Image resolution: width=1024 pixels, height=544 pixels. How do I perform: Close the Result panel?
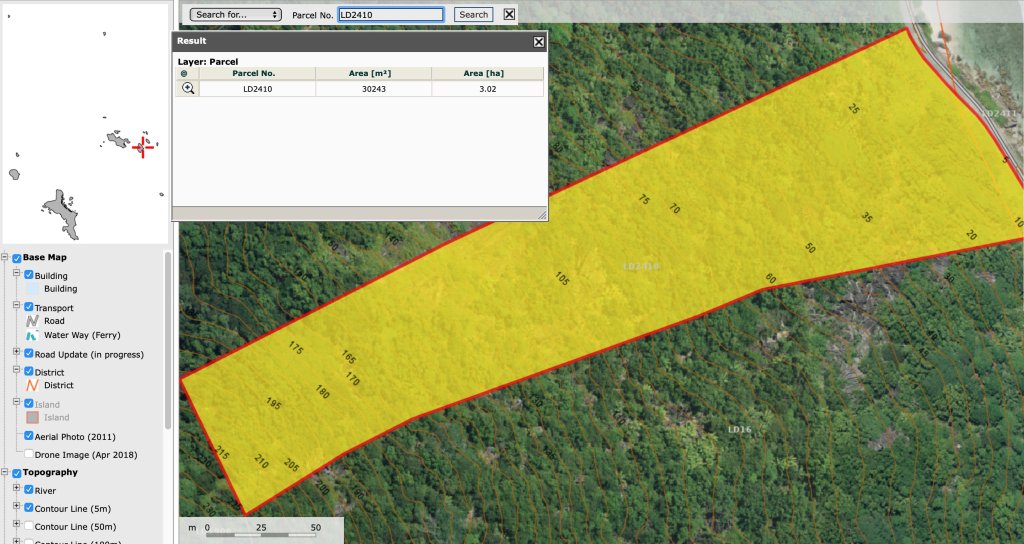(539, 42)
